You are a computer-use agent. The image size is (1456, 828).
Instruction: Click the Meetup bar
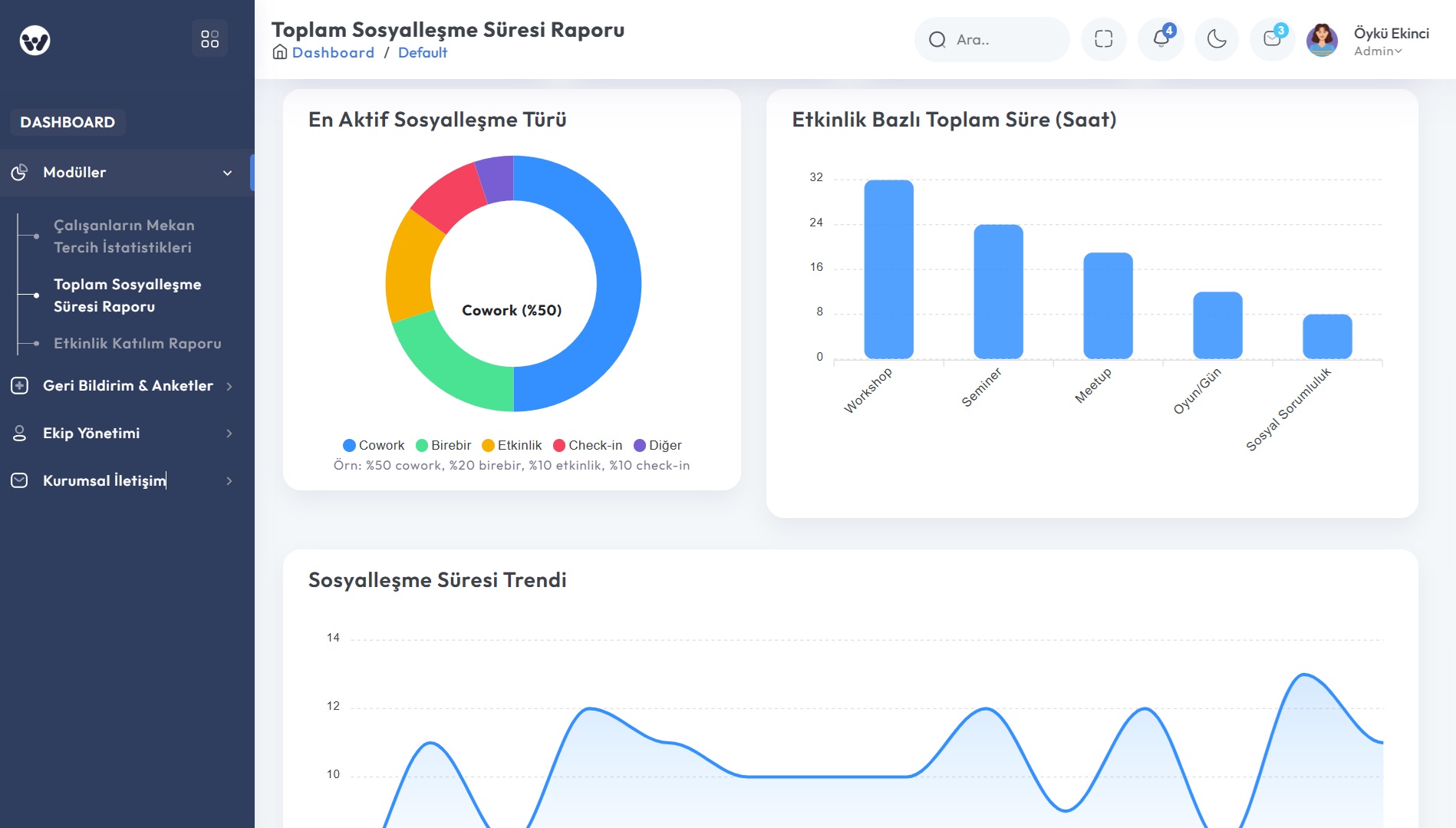(x=1108, y=305)
